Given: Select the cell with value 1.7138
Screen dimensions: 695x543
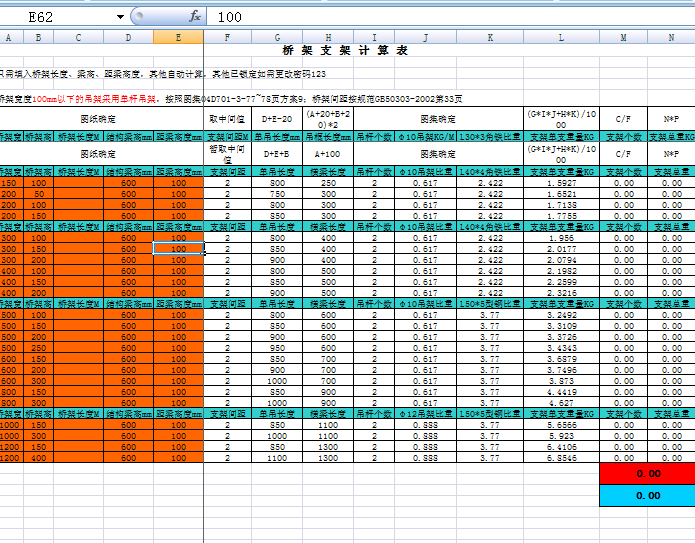Looking at the screenshot, I should pyautogui.click(x=561, y=205).
